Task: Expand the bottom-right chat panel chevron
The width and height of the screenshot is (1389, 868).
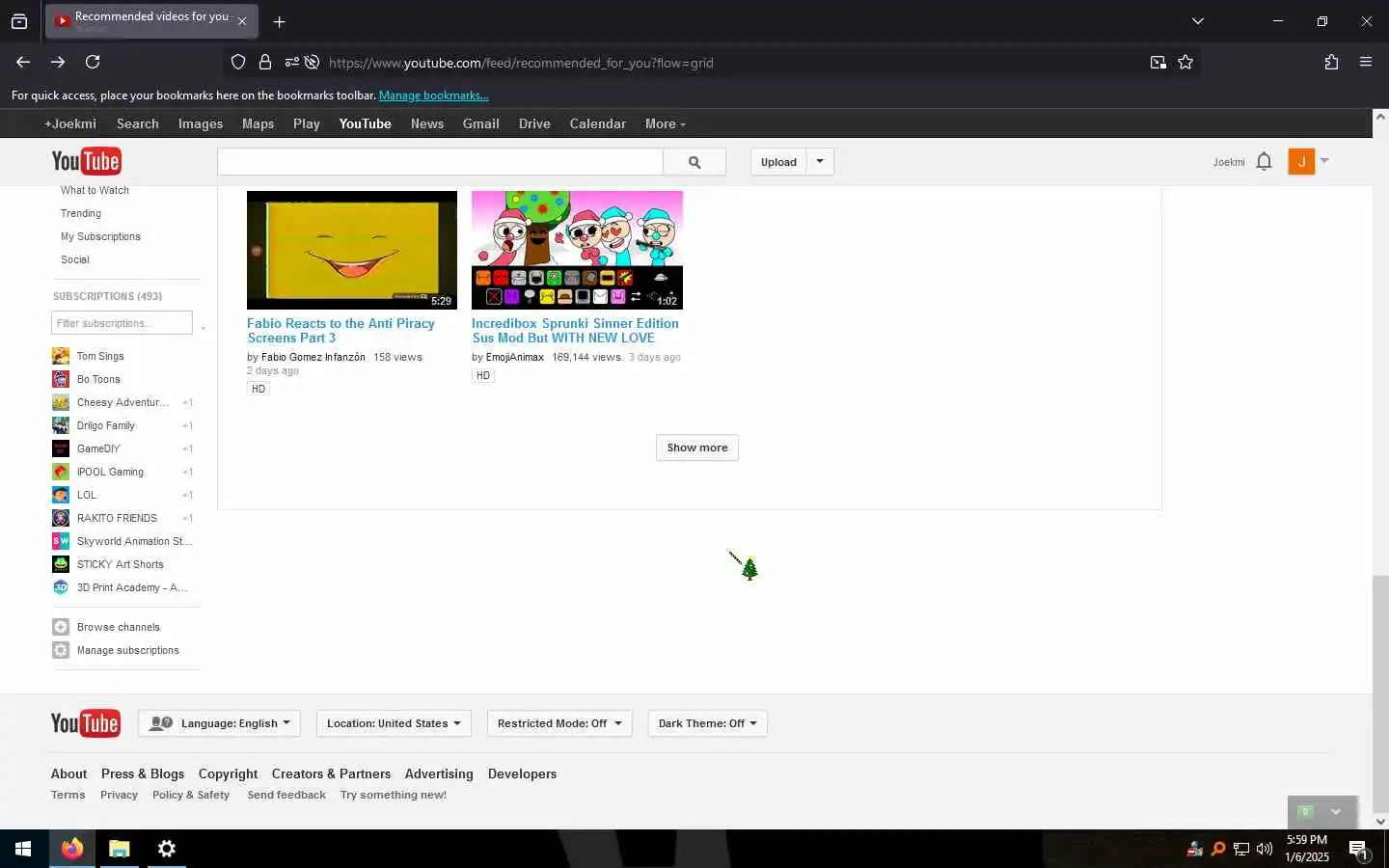Action: tap(1336, 812)
